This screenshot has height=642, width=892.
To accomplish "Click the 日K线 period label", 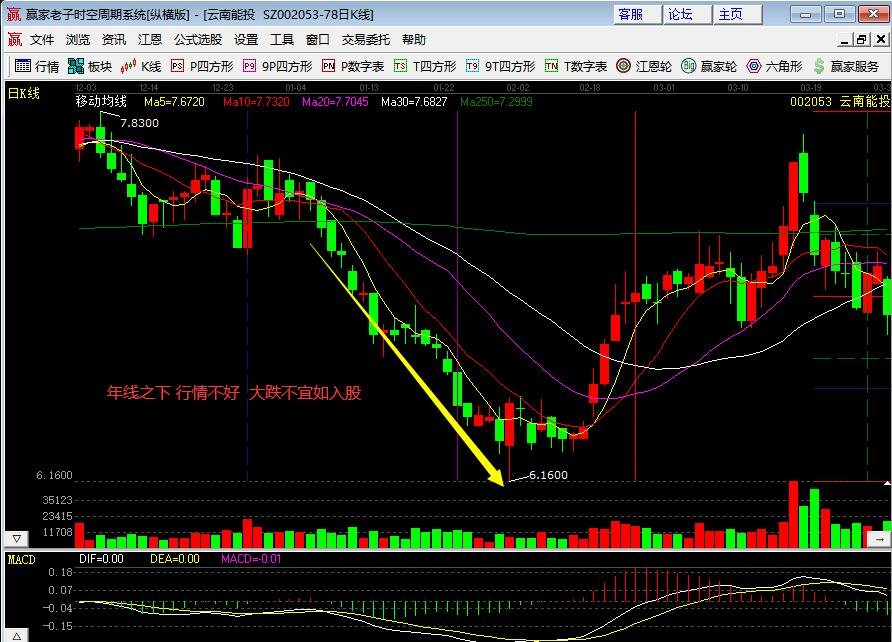I will coord(23,93).
